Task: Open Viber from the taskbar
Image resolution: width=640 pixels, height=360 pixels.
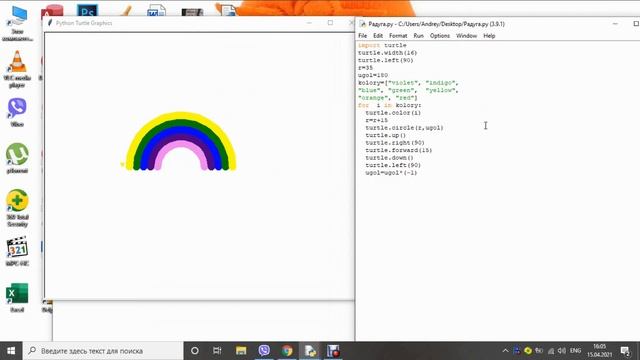Action: (264, 351)
